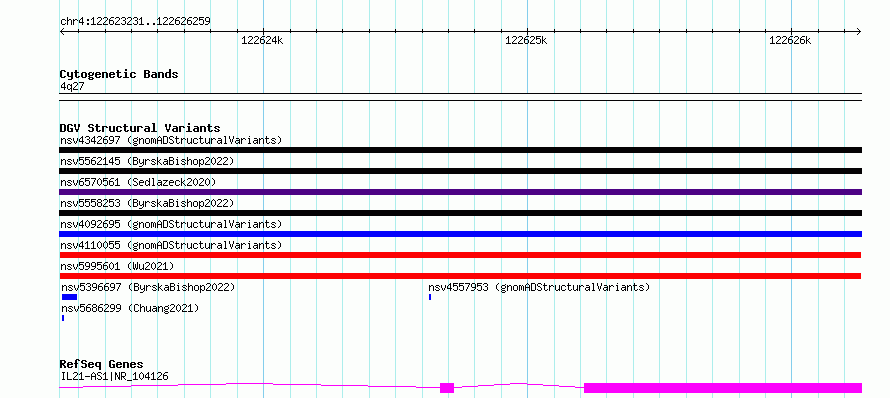Open nsv6570561 Sedlazeck2020 variant label
The height and width of the screenshot is (398, 890).
pyautogui.click(x=138, y=182)
